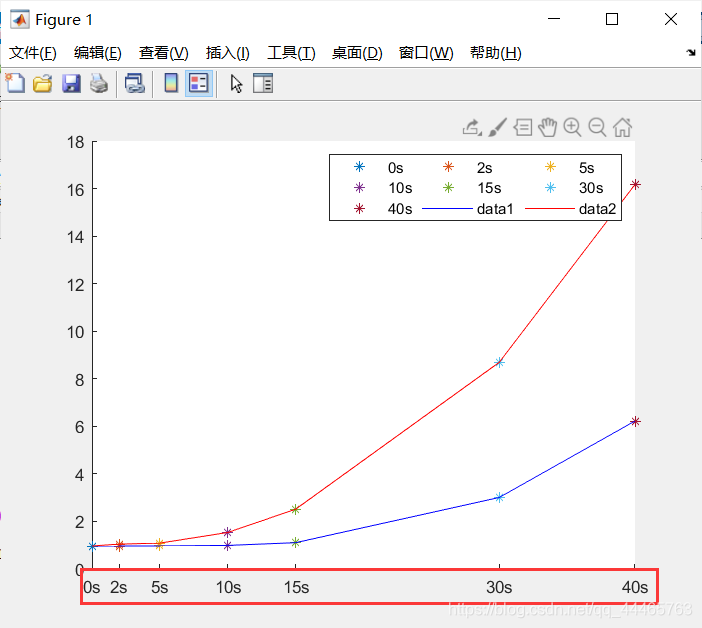Image resolution: width=702 pixels, height=628 pixels.
Task: Click the axes Export icon
Action: pyautogui.click(x=472, y=128)
